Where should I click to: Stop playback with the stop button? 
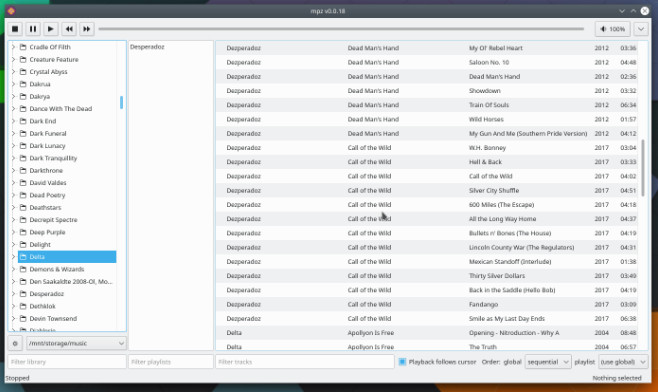click(x=15, y=29)
